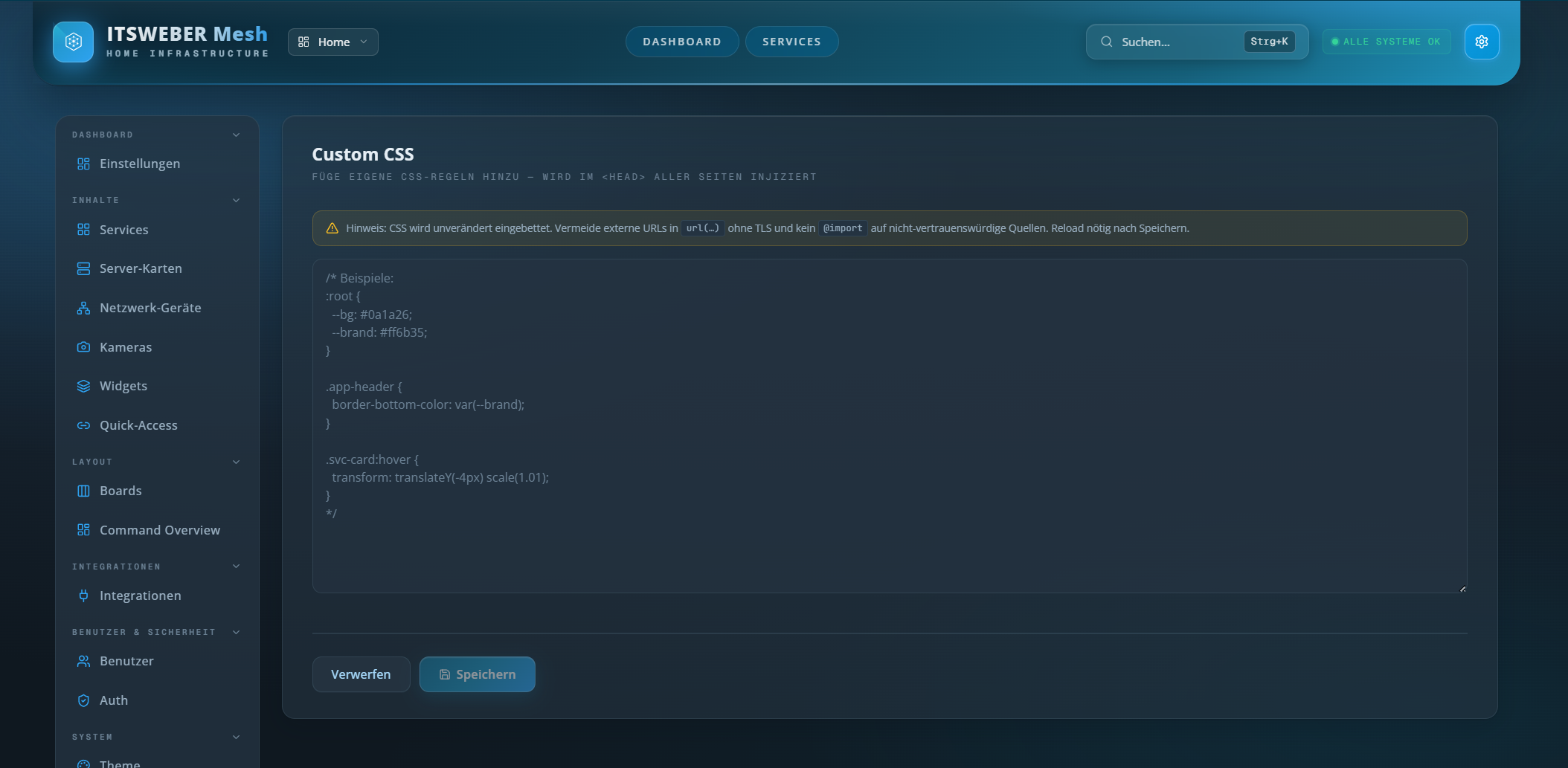The height and width of the screenshot is (768, 1568).
Task: Click the Netzwerk-Geräte network icon
Action: pos(83,308)
